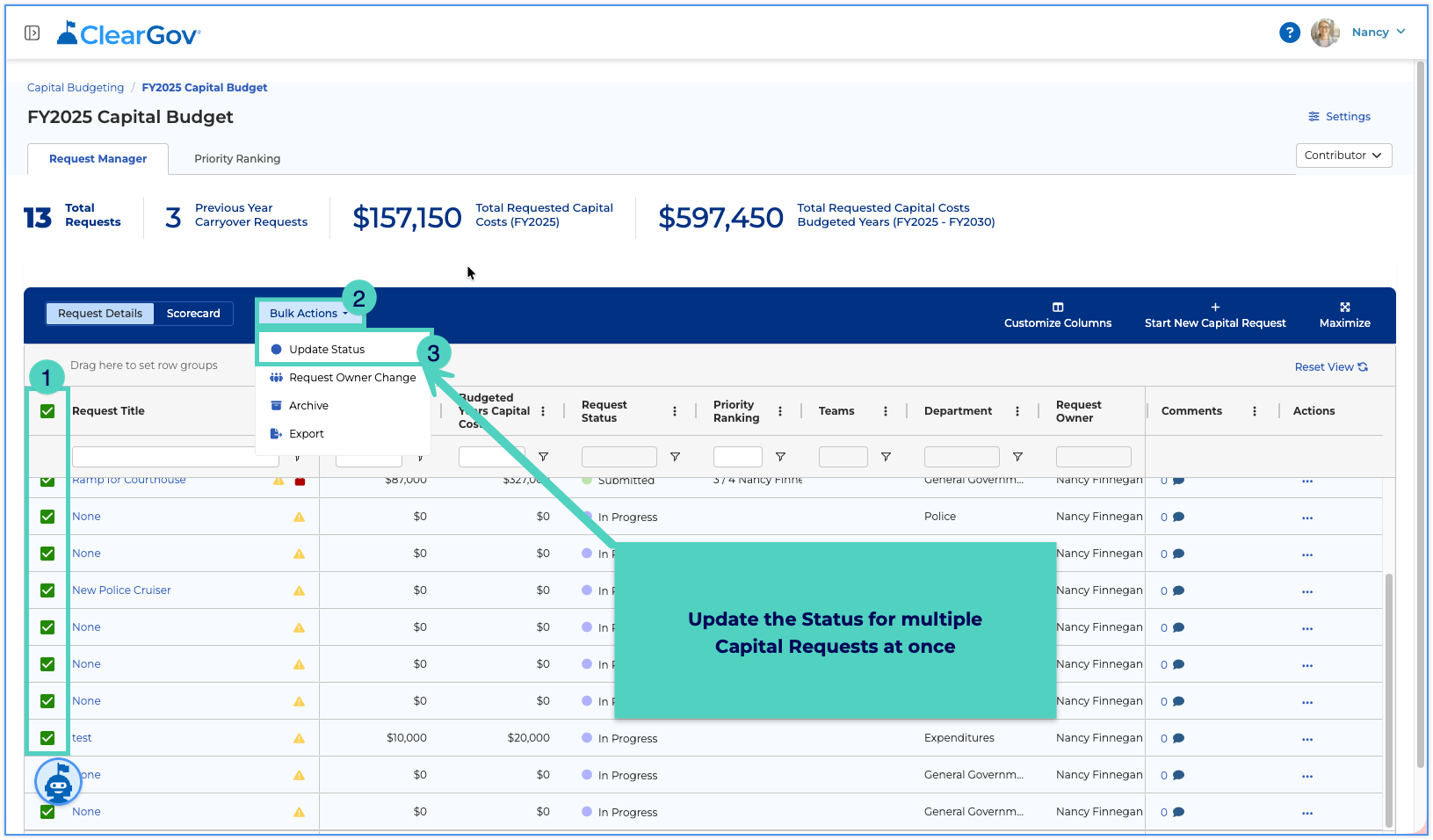Image resolution: width=1433 pixels, height=840 pixels.
Task: Select the Request Manager tab
Action: (x=98, y=159)
